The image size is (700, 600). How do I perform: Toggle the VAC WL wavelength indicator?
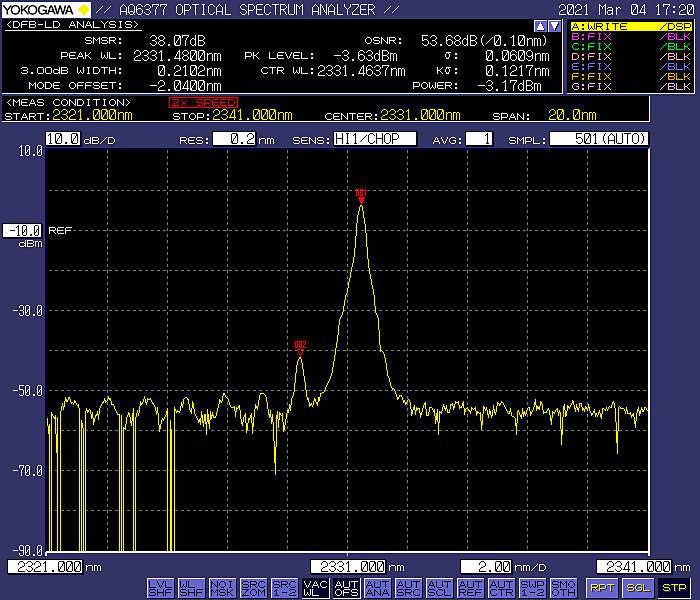point(315,587)
